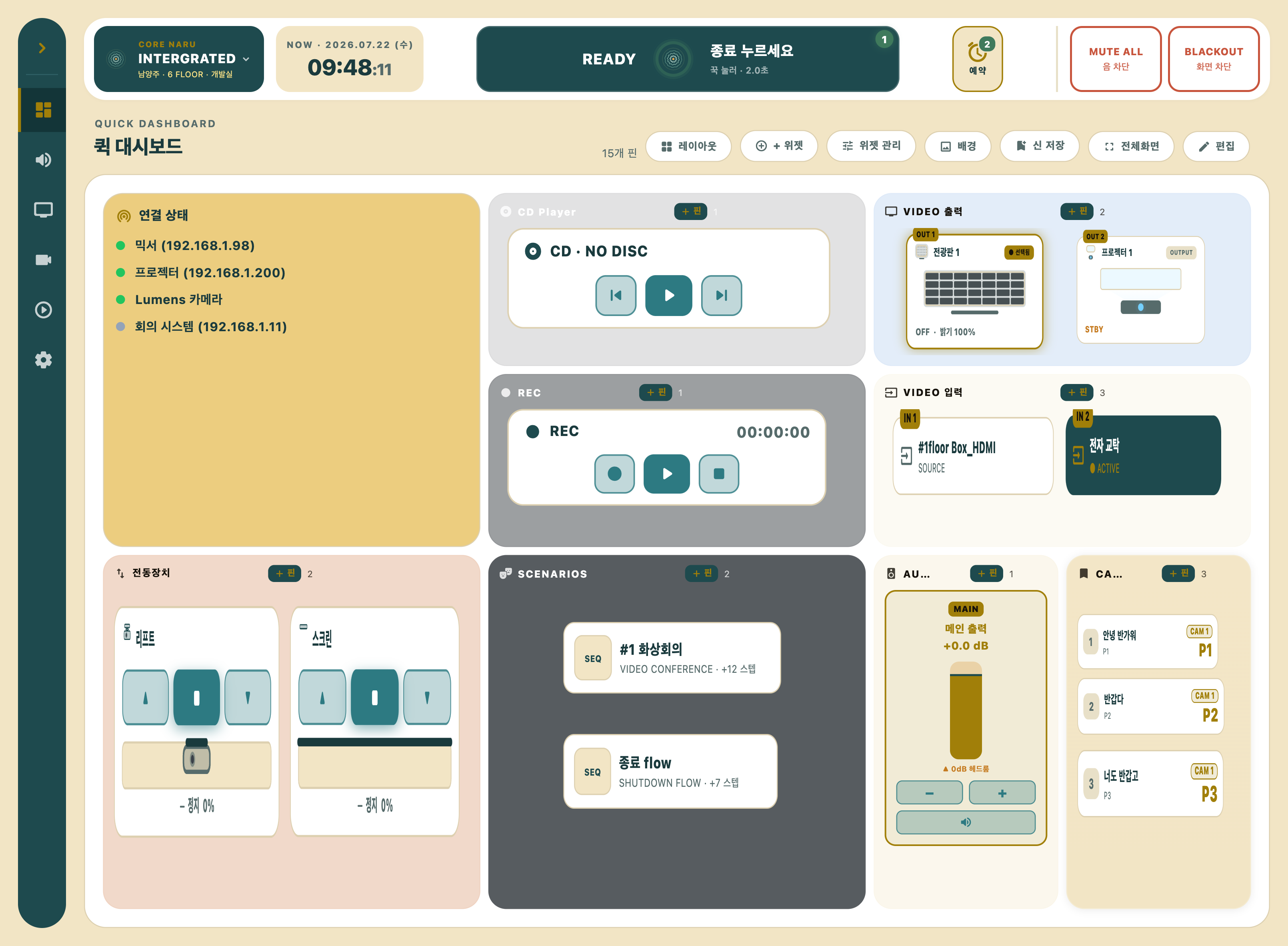This screenshot has width=1288, height=946.
Task: Open the display monitor sidebar section
Action: pyautogui.click(x=43, y=210)
